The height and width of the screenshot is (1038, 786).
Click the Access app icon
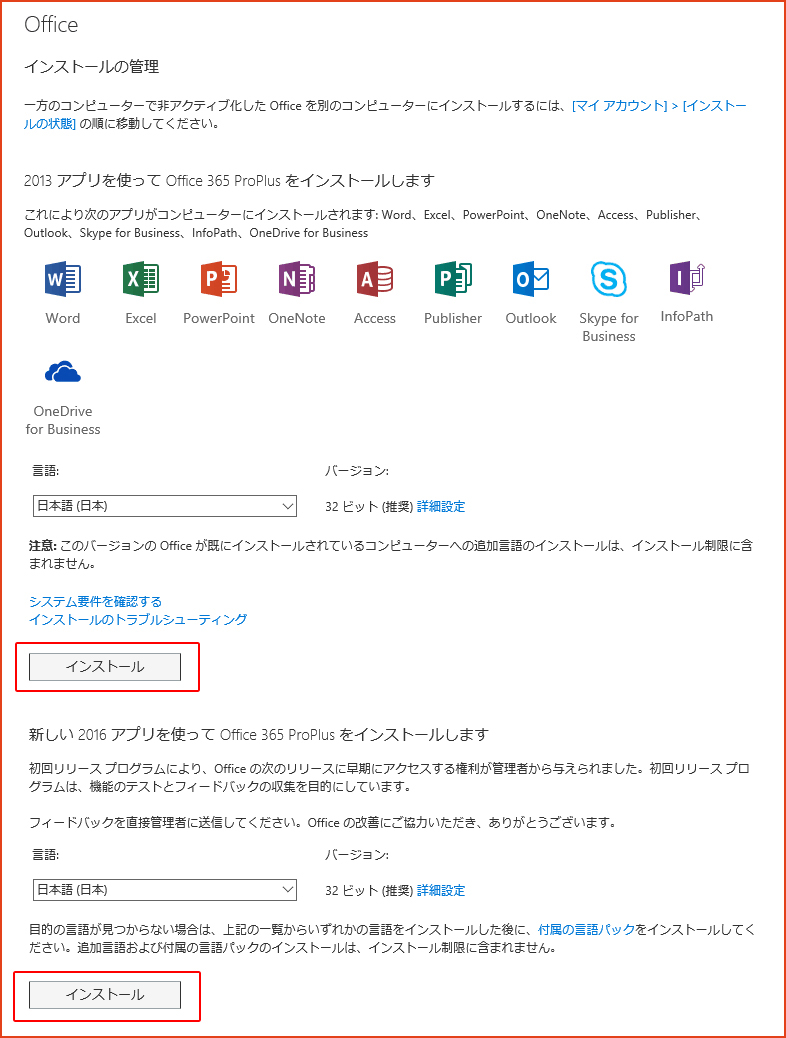click(x=375, y=279)
